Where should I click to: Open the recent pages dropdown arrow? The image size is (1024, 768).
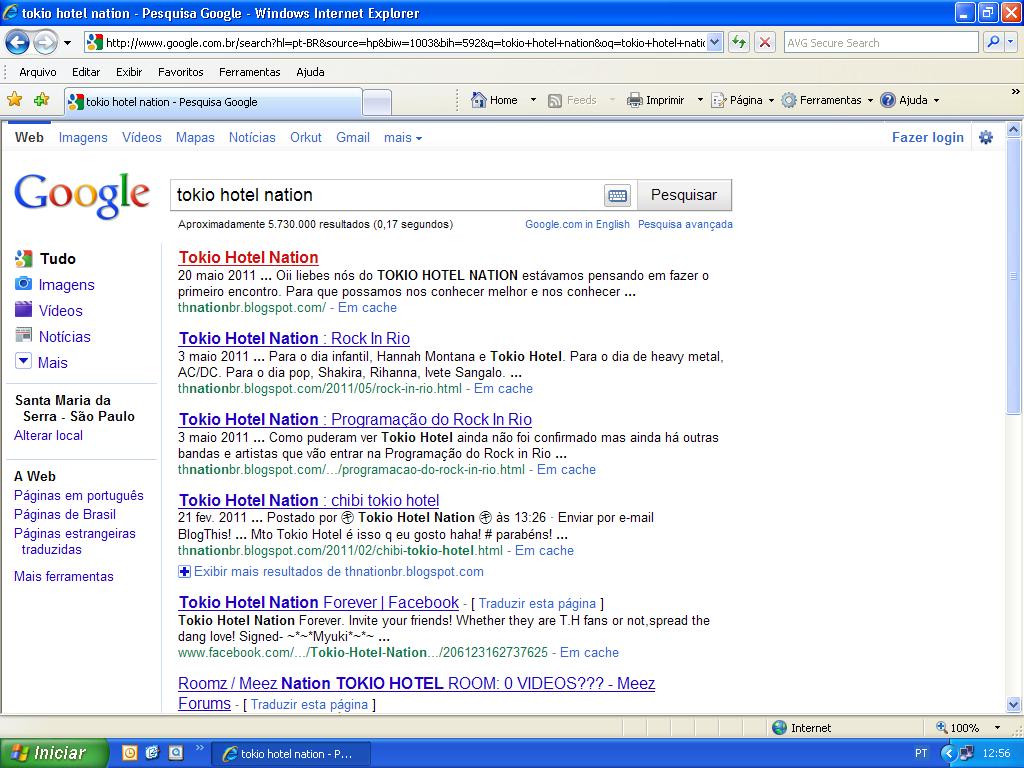[67, 43]
